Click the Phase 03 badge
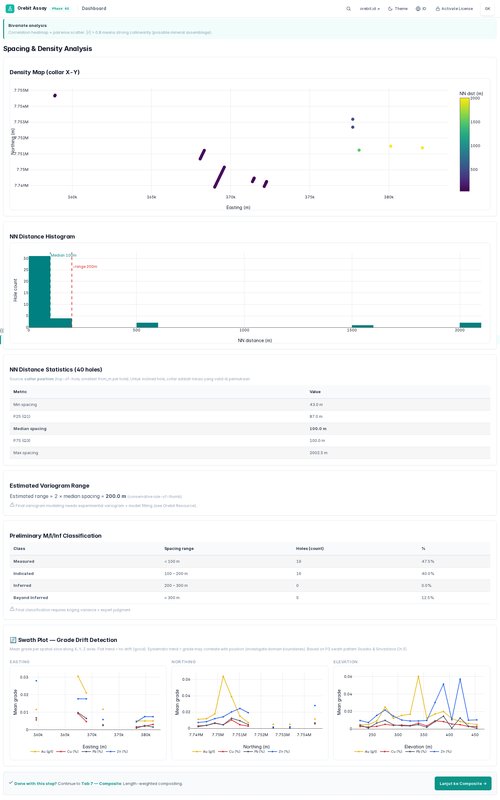Screen dimensions: 500x800 pos(61,9)
